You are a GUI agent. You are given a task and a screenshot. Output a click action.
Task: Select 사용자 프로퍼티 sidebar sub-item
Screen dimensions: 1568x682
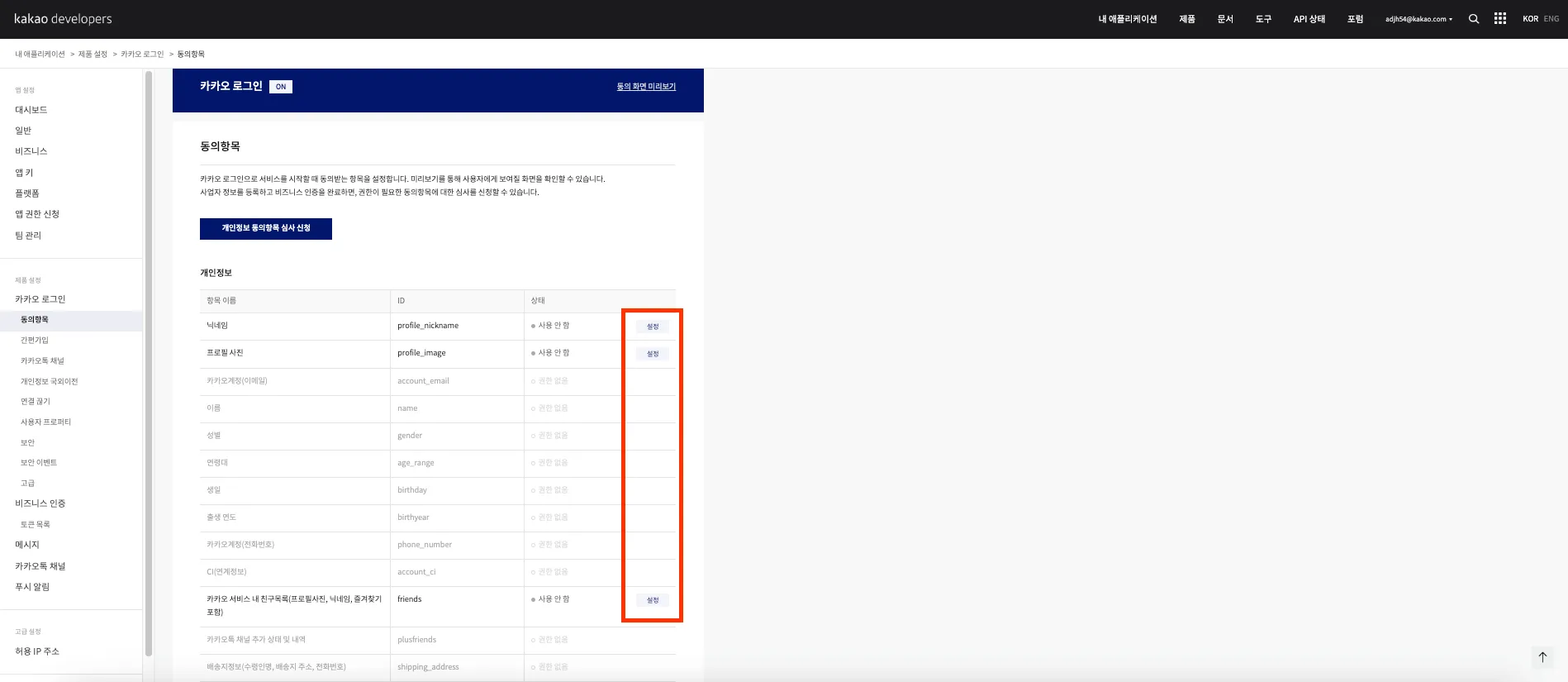46,422
